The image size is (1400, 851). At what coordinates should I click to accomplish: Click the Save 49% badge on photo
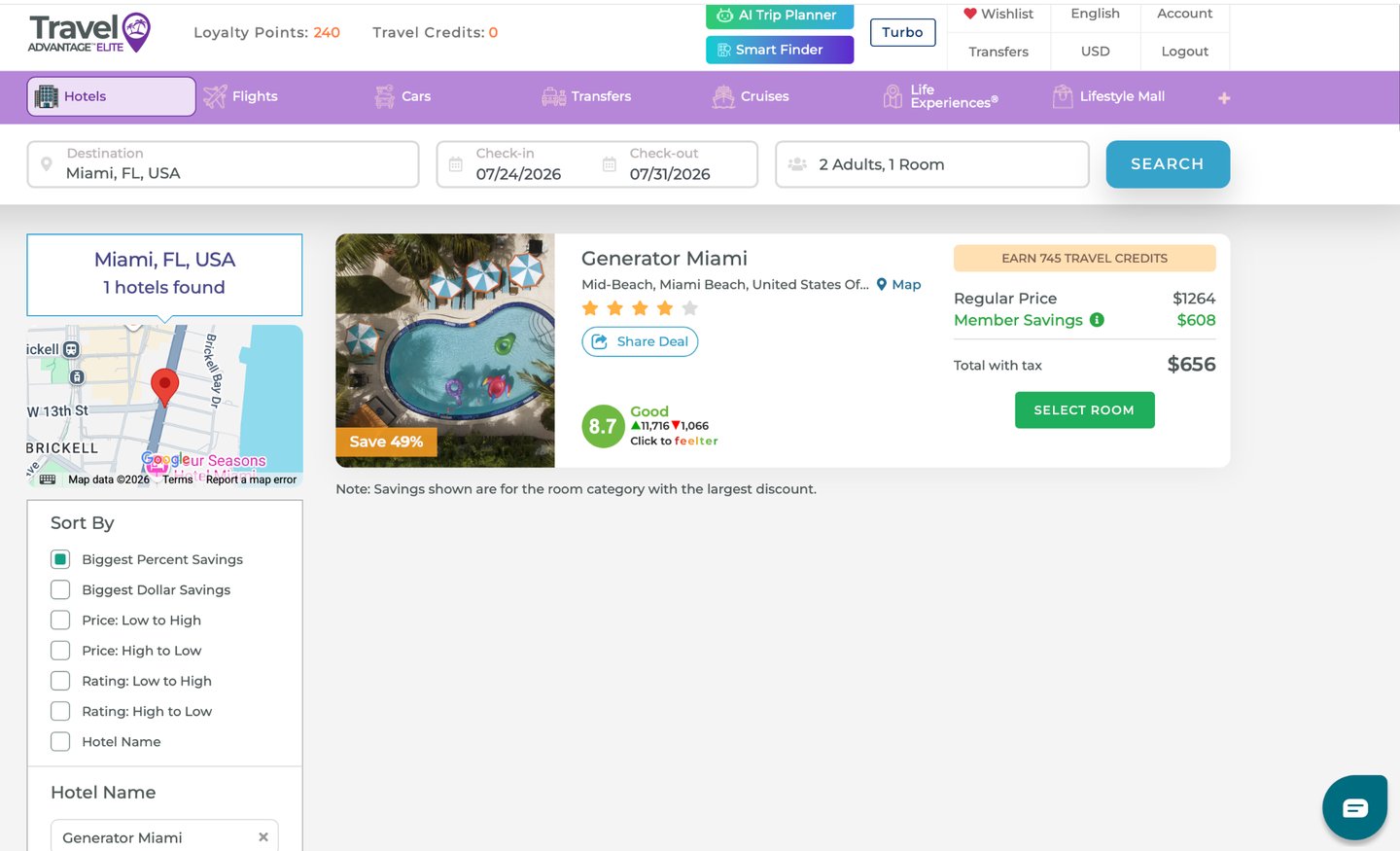(x=386, y=442)
